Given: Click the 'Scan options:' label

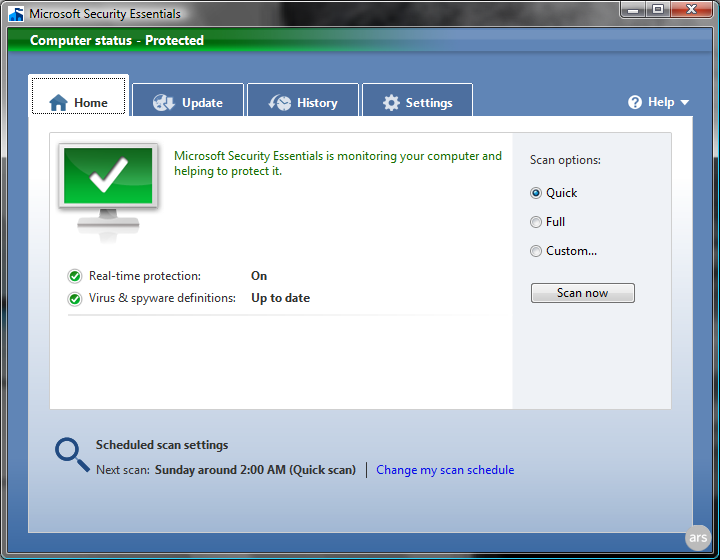Looking at the screenshot, I should 565,160.
